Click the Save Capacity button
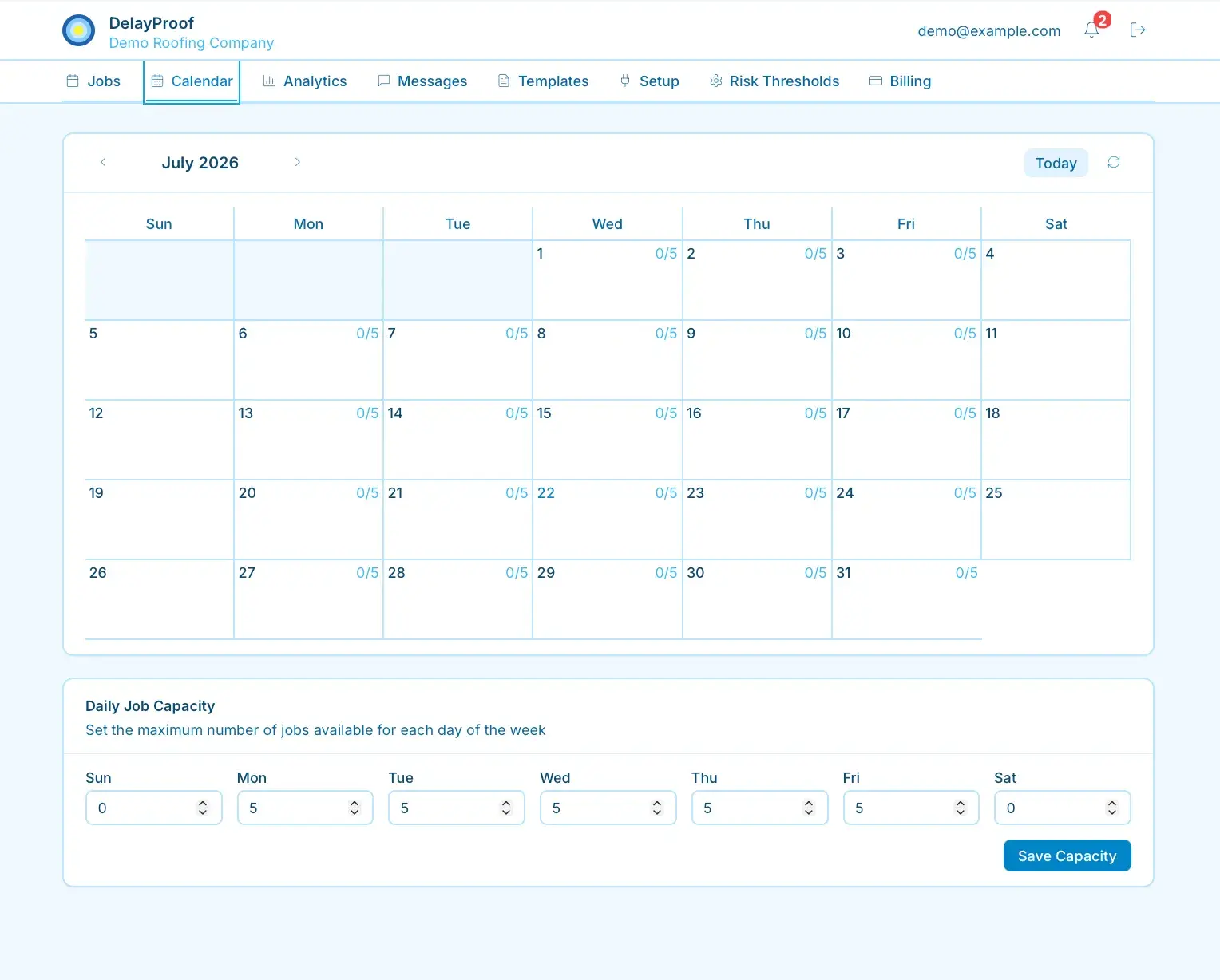This screenshot has width=1220, height=980. (1067, 856)
